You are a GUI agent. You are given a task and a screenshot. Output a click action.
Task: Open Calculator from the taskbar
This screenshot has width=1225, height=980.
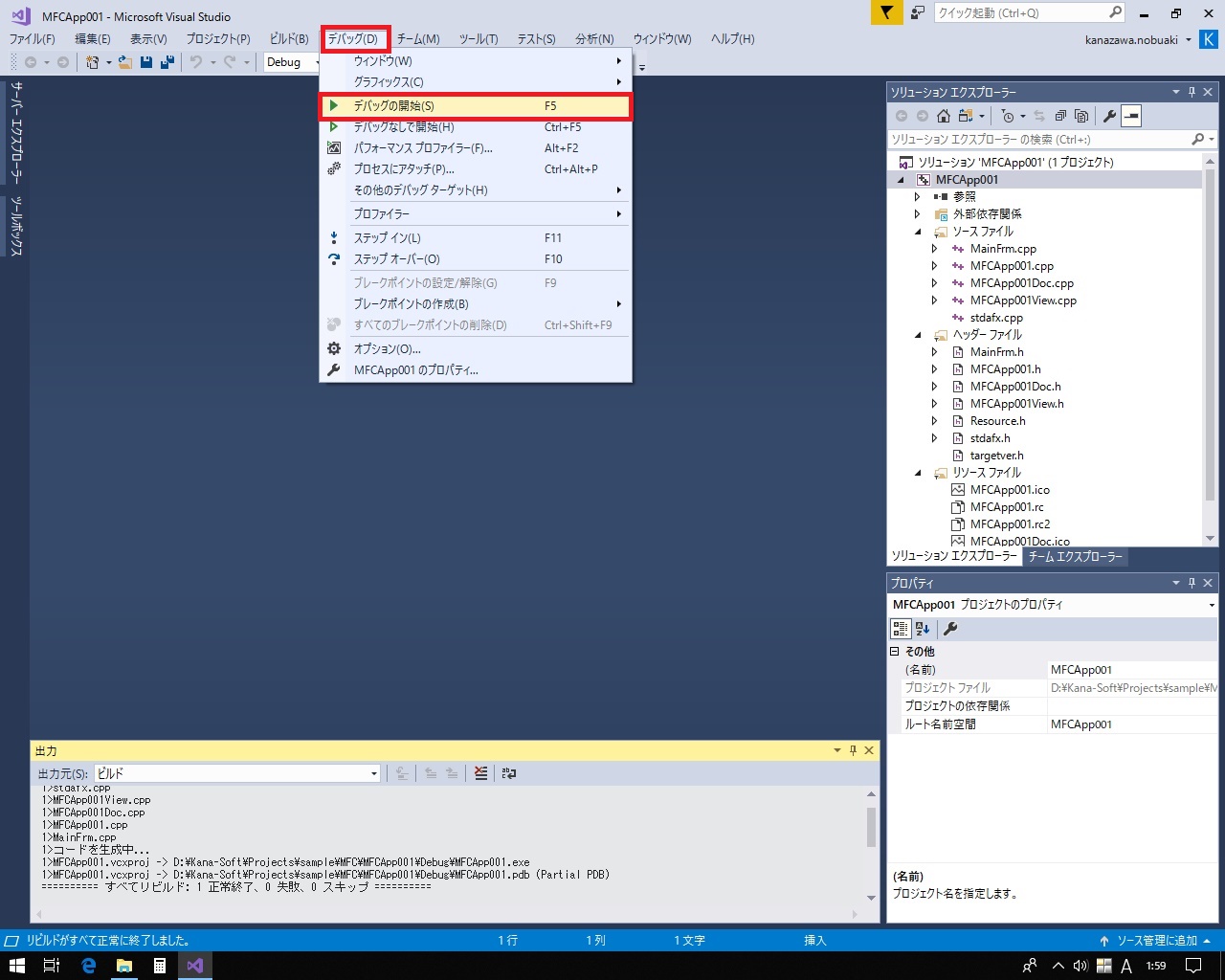(x=160, y=966)
